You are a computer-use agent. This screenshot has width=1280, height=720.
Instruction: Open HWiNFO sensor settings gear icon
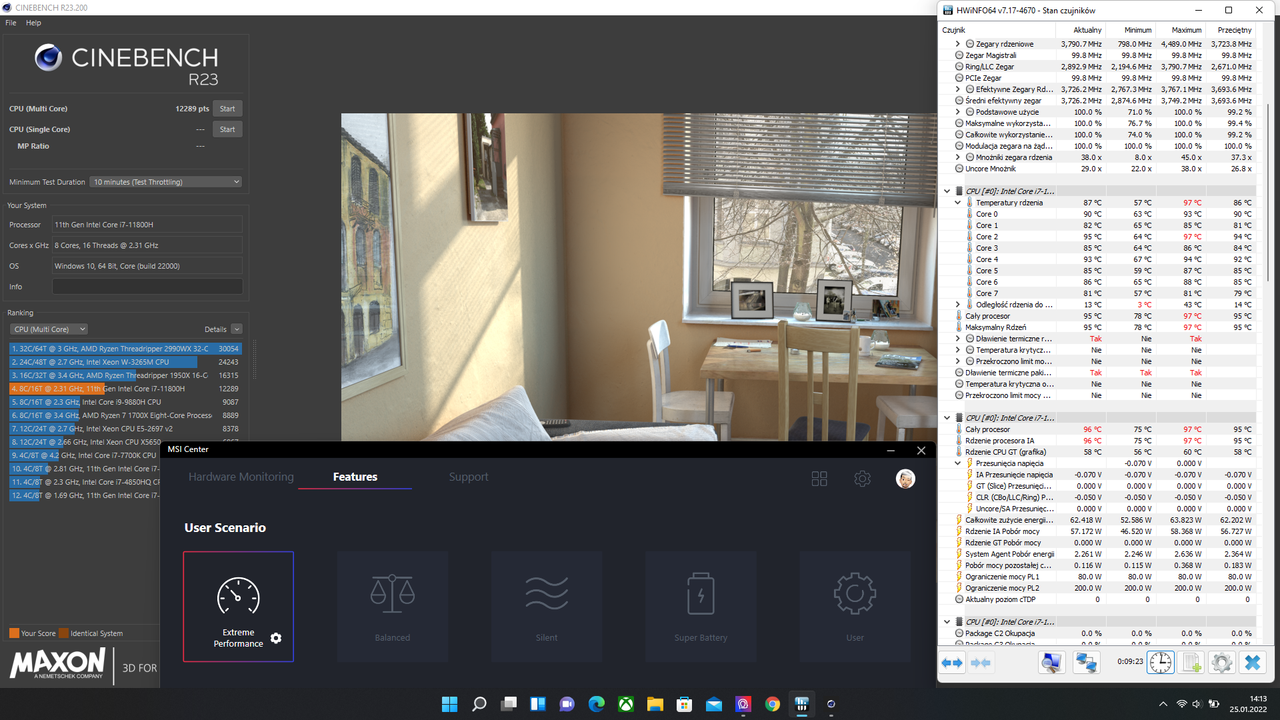(x=1221, y=663)
